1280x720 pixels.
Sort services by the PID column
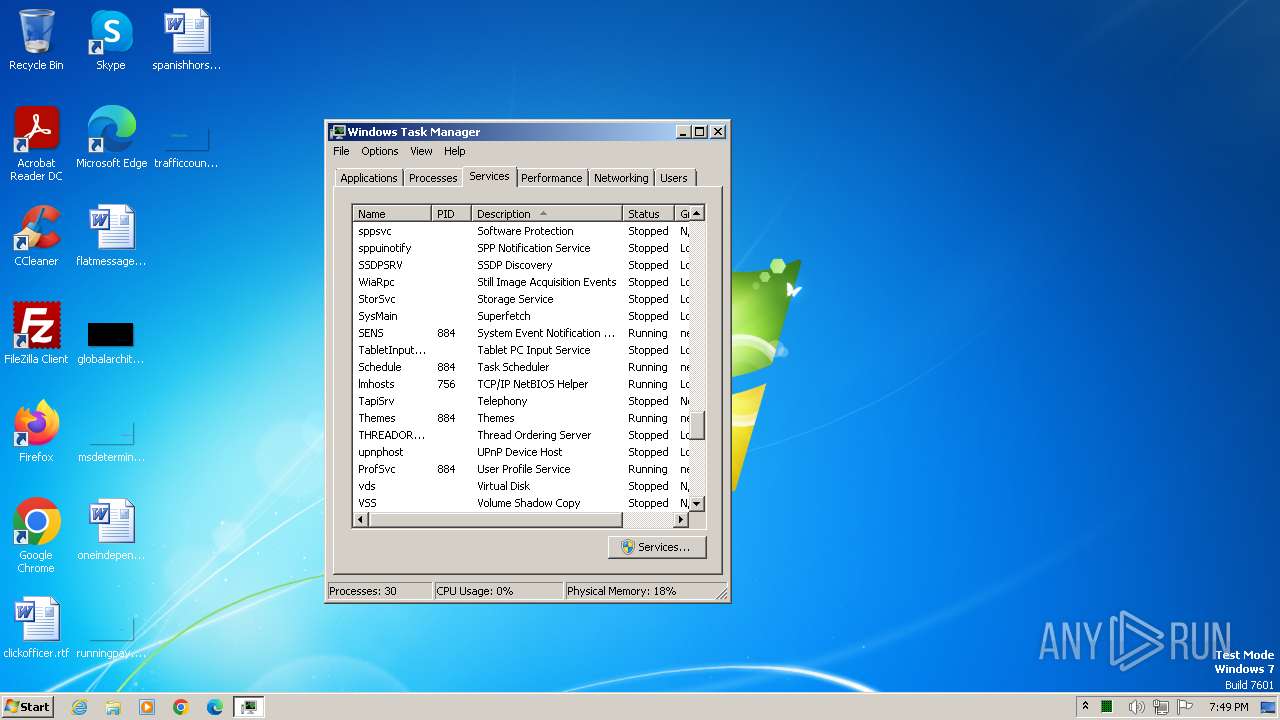point(451,214)
